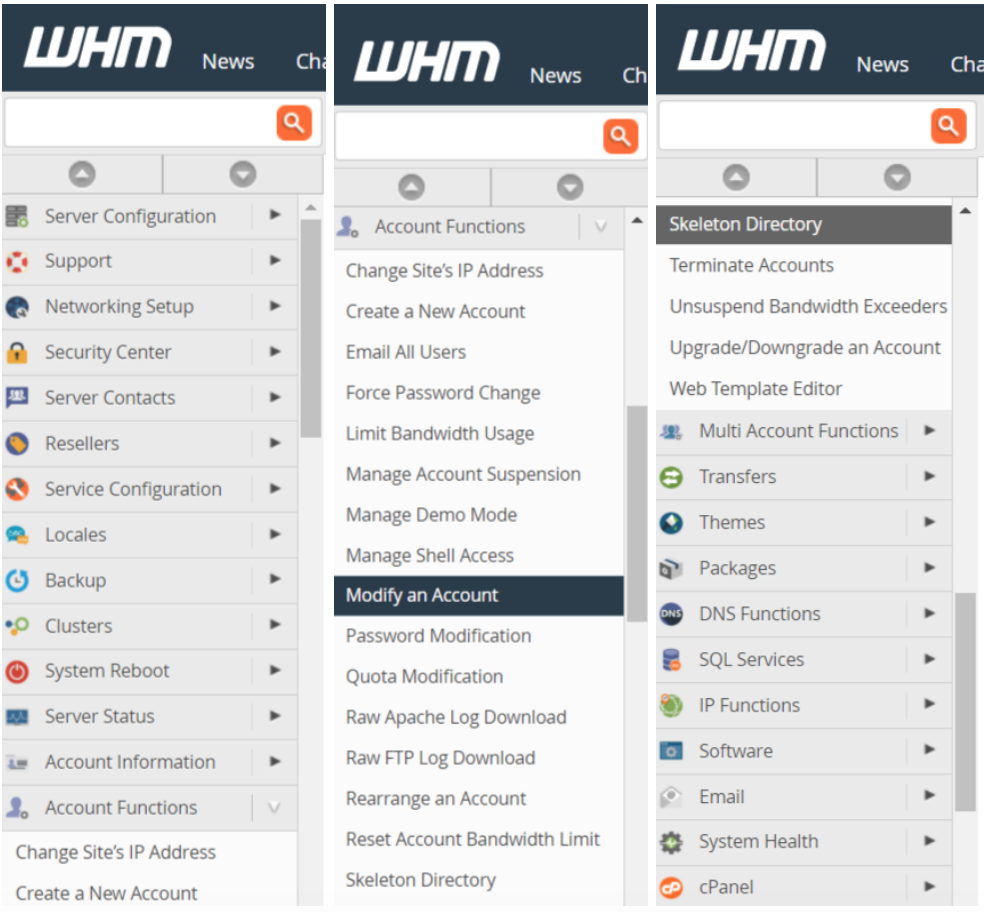Click the Email envelope icon
The width and height of the screenshot is (984, 912).
671,797
